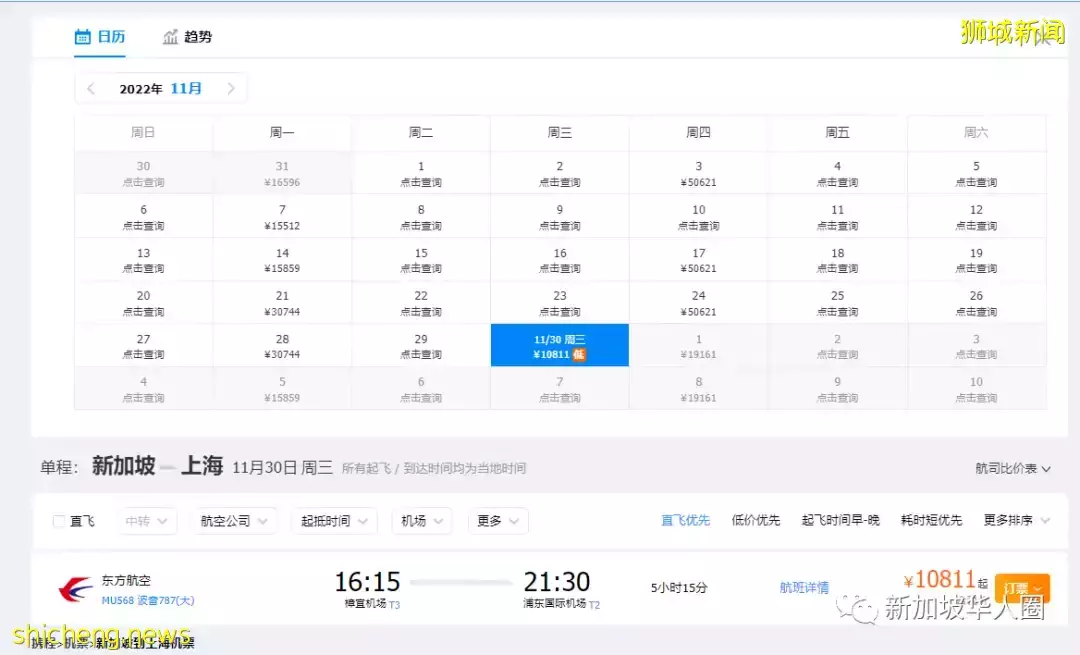The image size is (1080, 655).
Task: Click the orange arrow on the 订票 button
Action: coord(1038,588)
